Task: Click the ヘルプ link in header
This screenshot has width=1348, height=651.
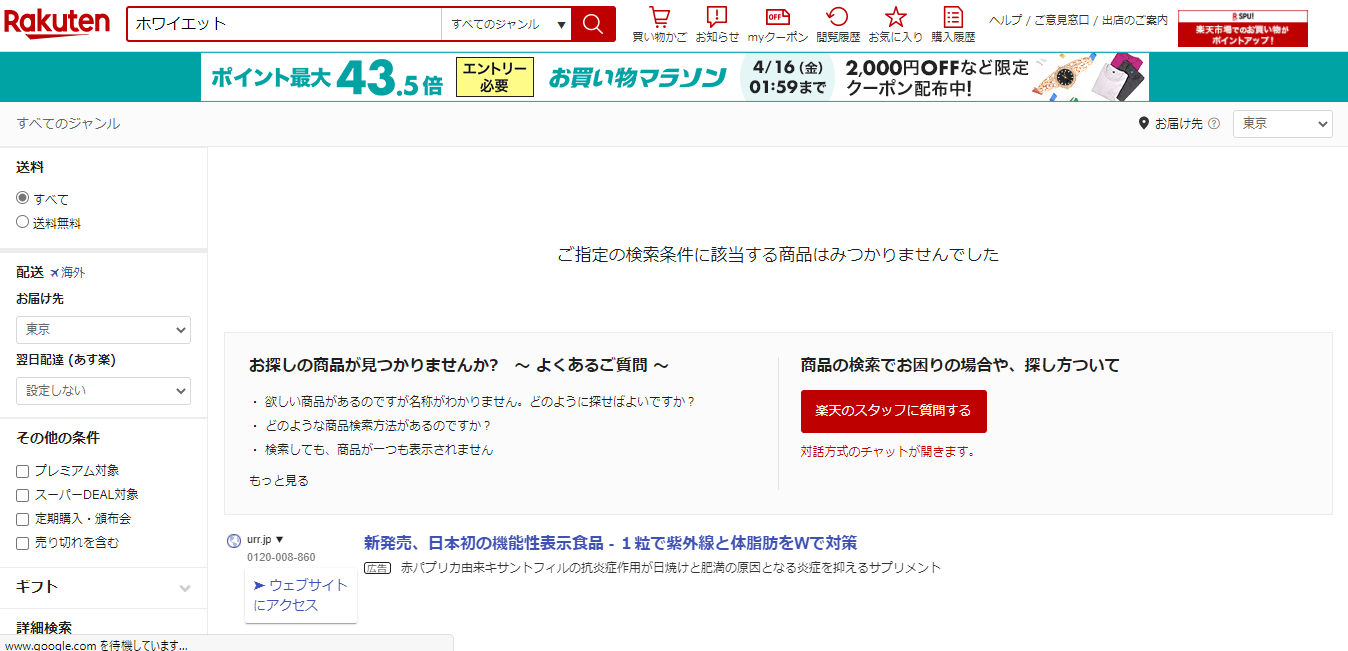Action: (1005, 20)
